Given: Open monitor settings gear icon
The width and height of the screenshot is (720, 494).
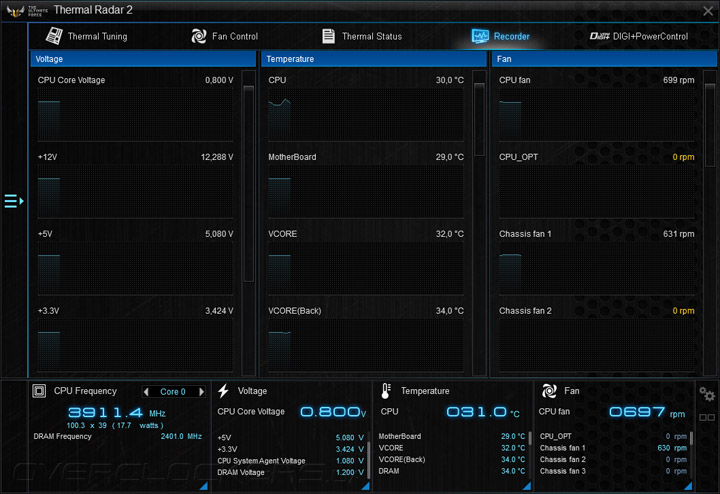Looking at the screenshot, I should [x=707, y=394].
